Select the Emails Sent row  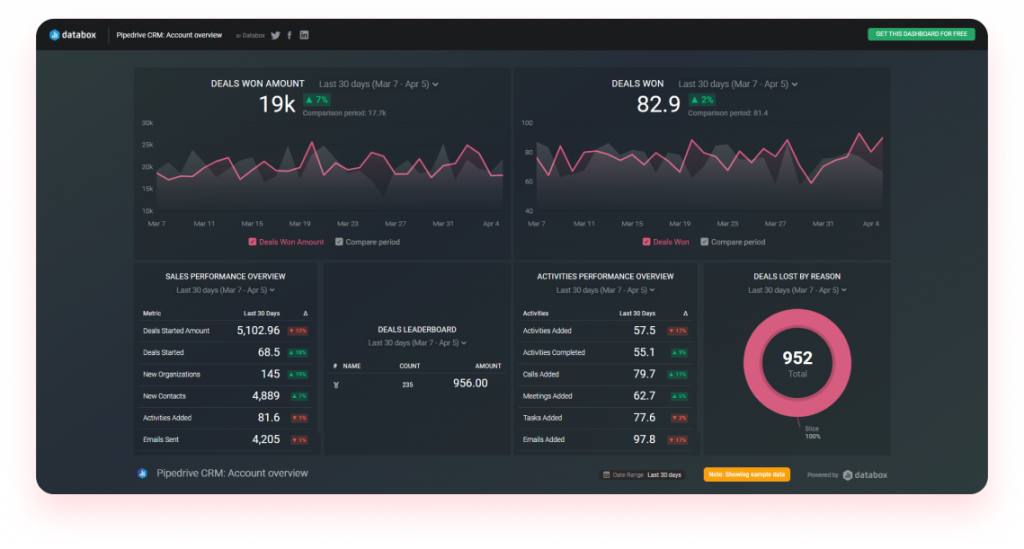[x=225, y=440]
